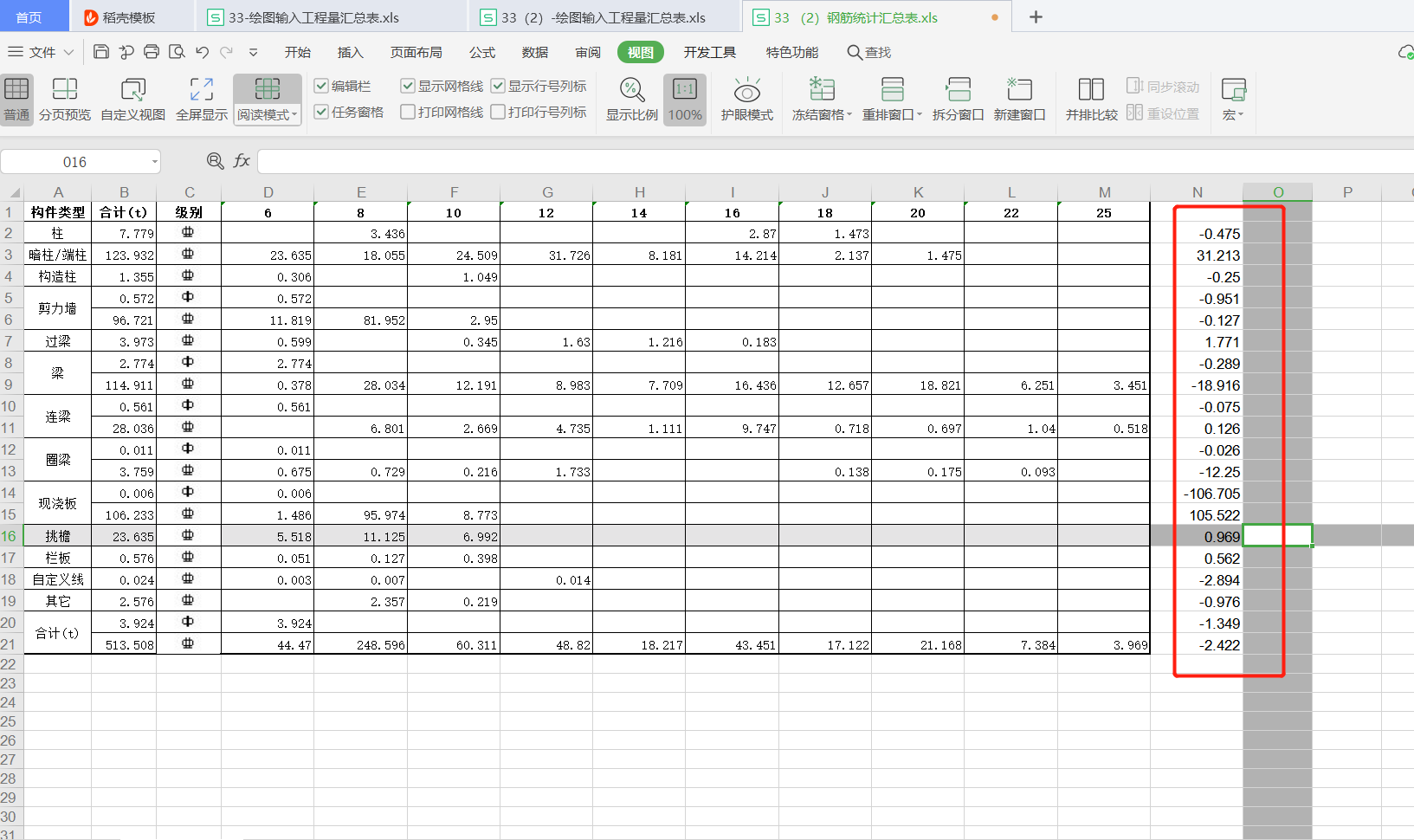Open the Formulas (公式) ribbon tab
The height and width of the screenshot is (840, 1414).
click(482, 53)
